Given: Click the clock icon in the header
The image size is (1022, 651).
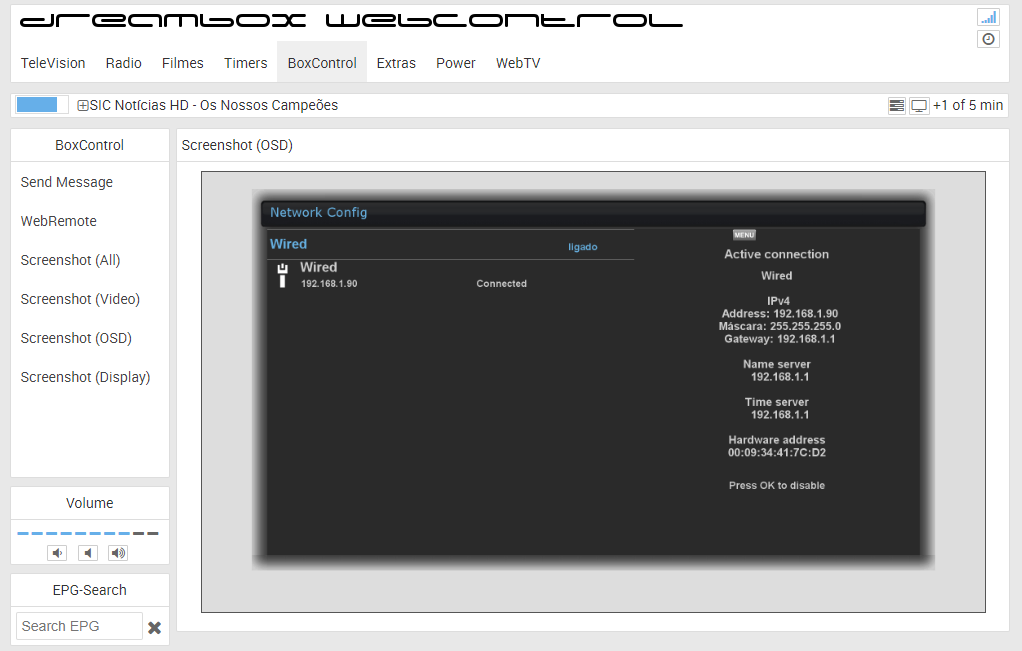Looking at the screenshot, I should (988, 39).
